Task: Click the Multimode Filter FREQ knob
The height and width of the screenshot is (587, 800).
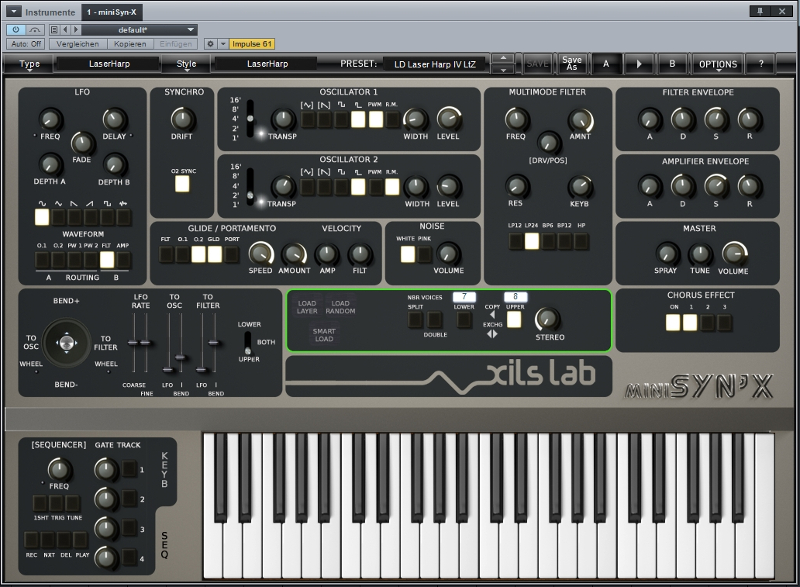Action: click(x=516, y=119)
